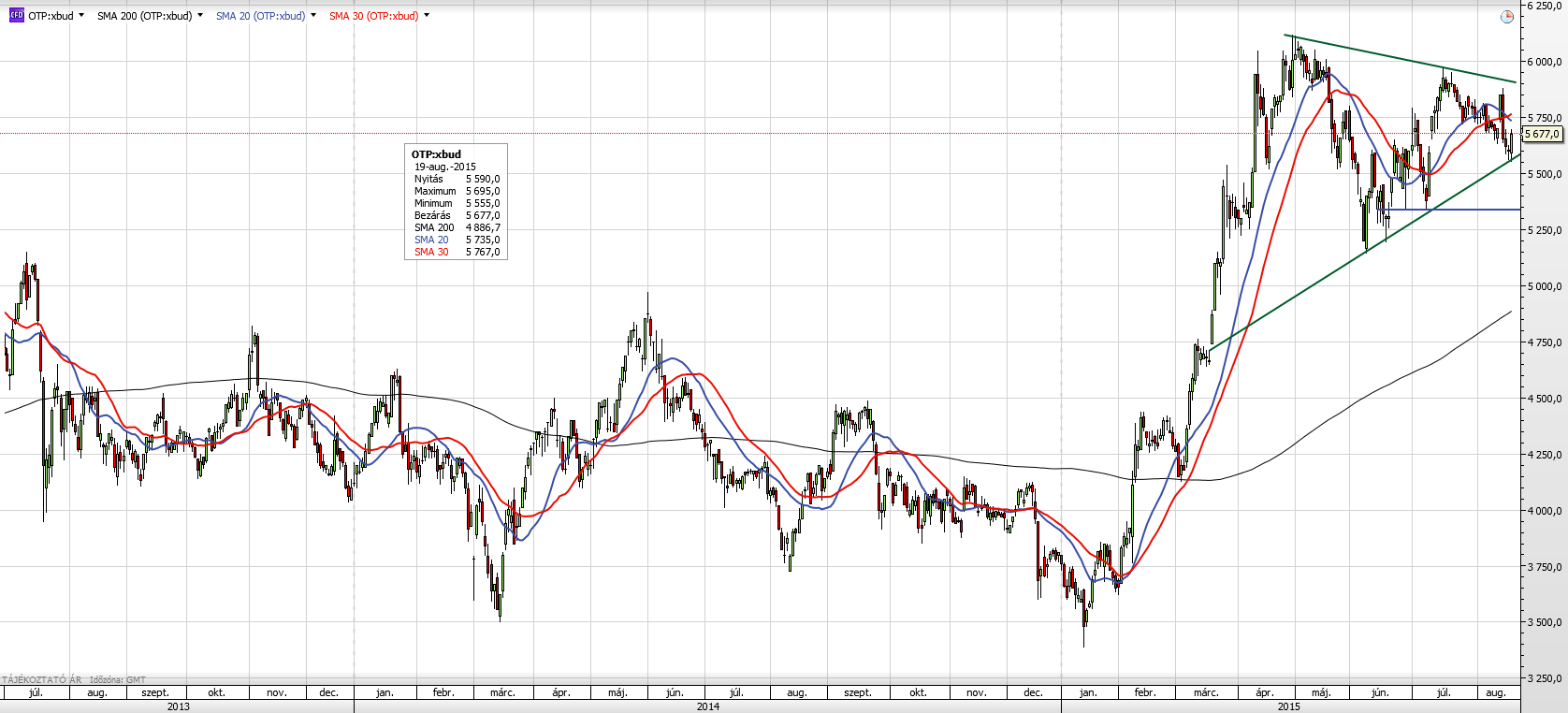The width and height of the screenshot is (1568, 713).
Task: Click the márc. label in year 2015
Action: [1206, 692]
